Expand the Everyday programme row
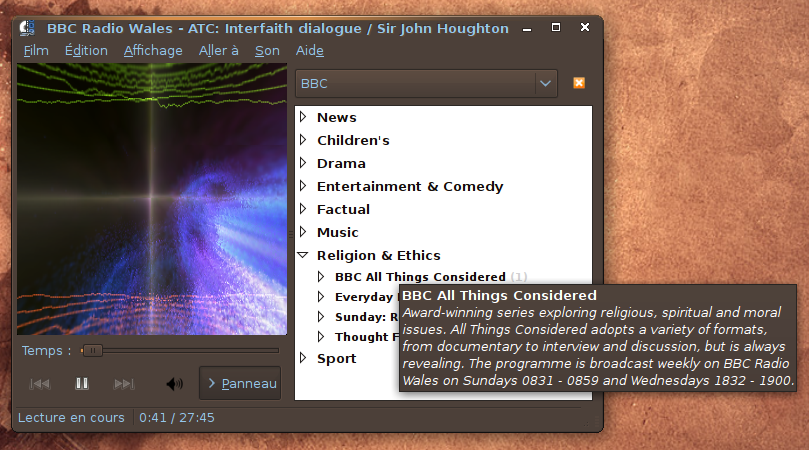Viewport: 809px width, 450px height. 321,297
